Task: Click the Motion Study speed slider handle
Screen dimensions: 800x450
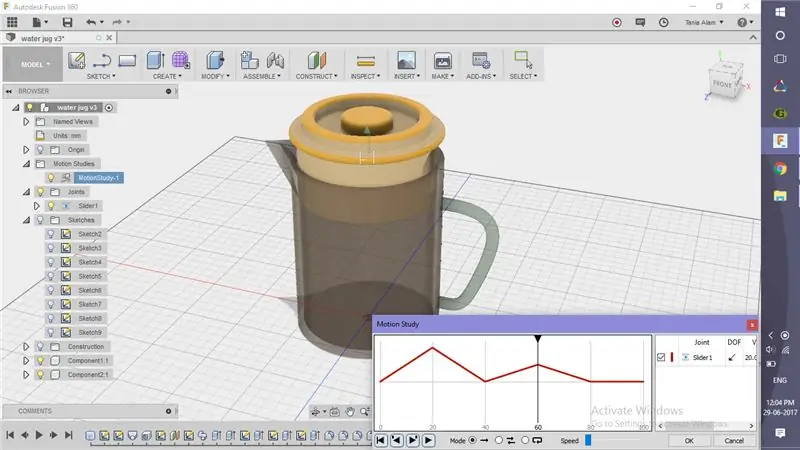Action: point(588,440)
